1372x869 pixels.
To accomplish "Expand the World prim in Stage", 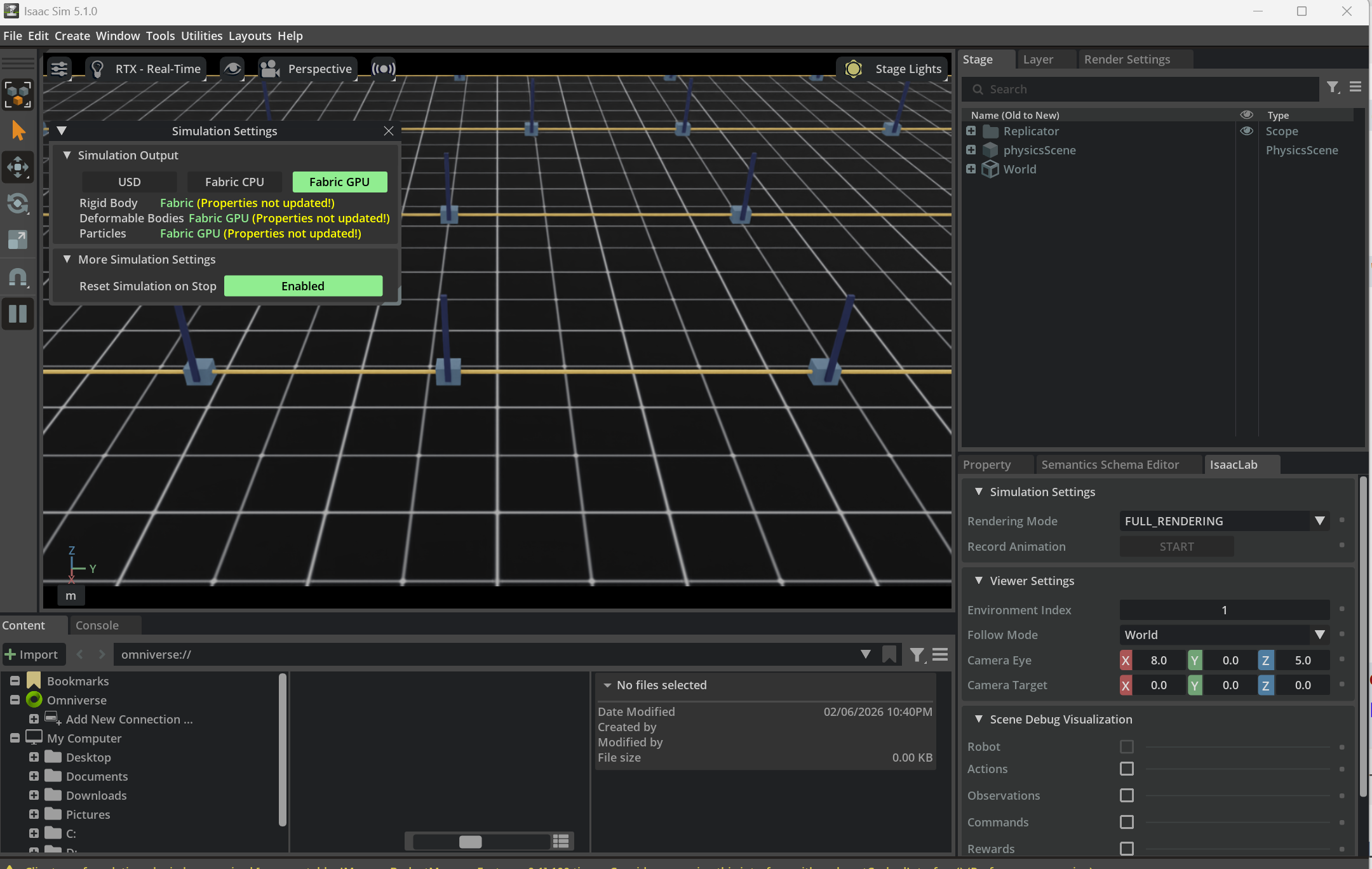I will tap(971, 169).
